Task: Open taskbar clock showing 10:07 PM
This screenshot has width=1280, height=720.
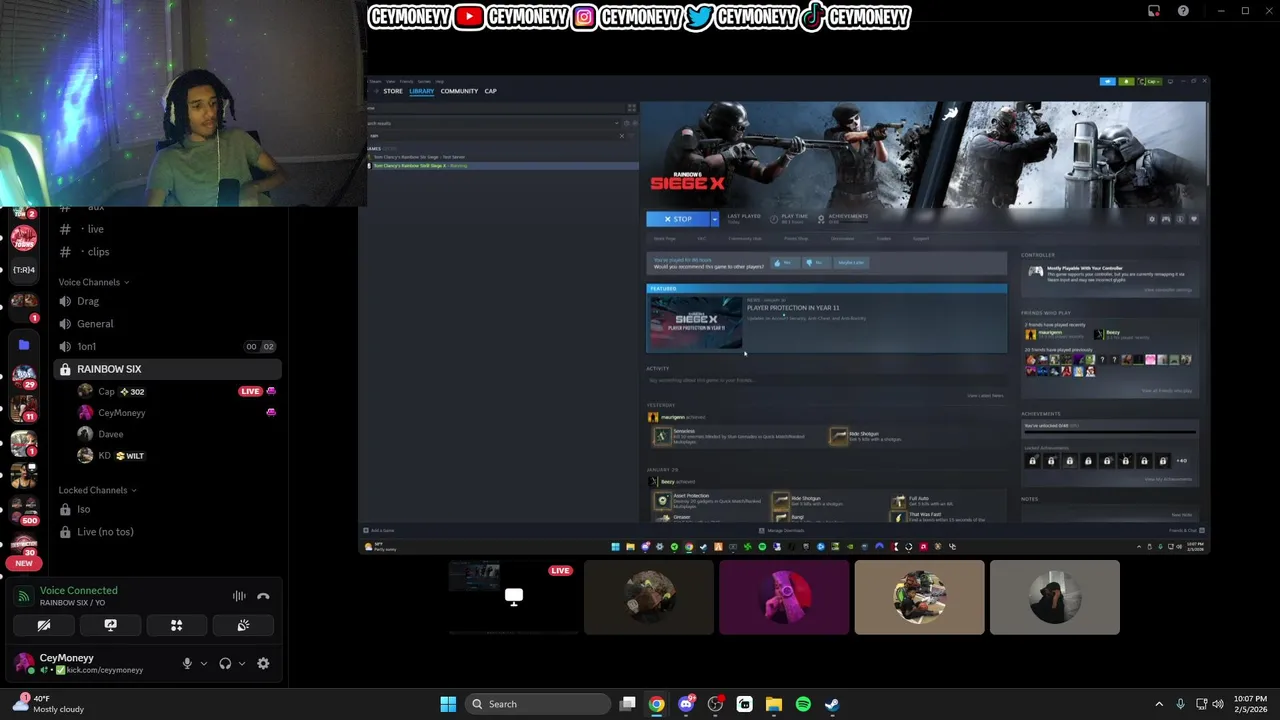Action: 1250,704
